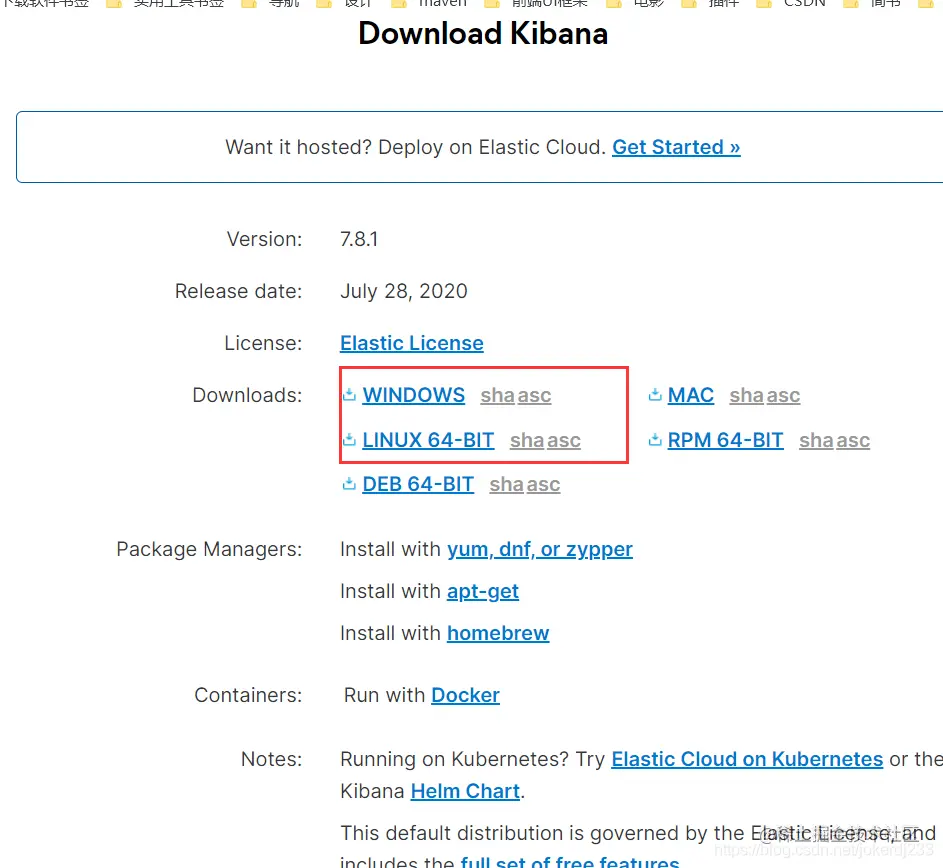
Task: Open the asc signature for RPM 64-BIT
Action: tap(853, 440)
